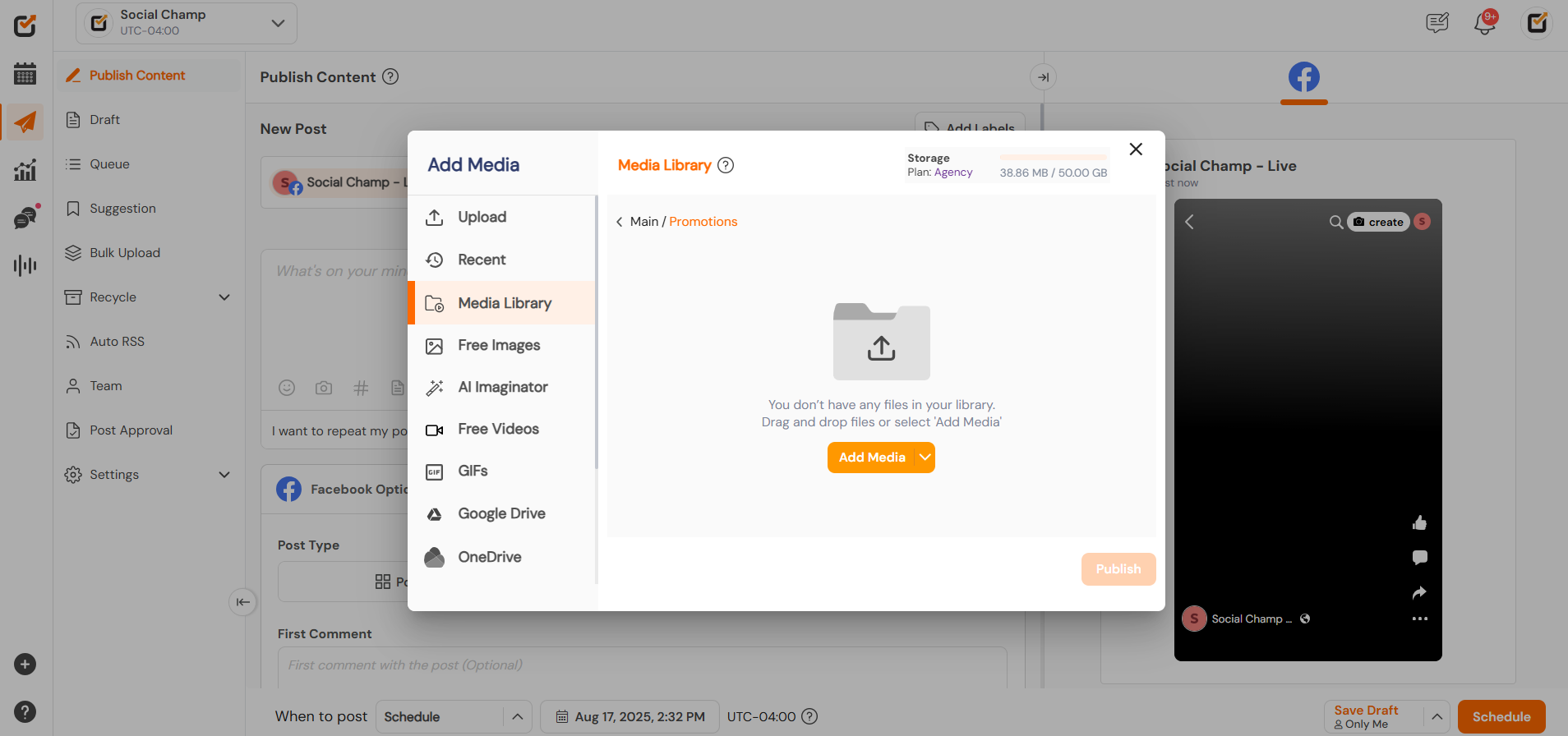Screen dimensions: 1568x736
Task: Open Auto RSS in the sidebar
Action: pos(149,342)
